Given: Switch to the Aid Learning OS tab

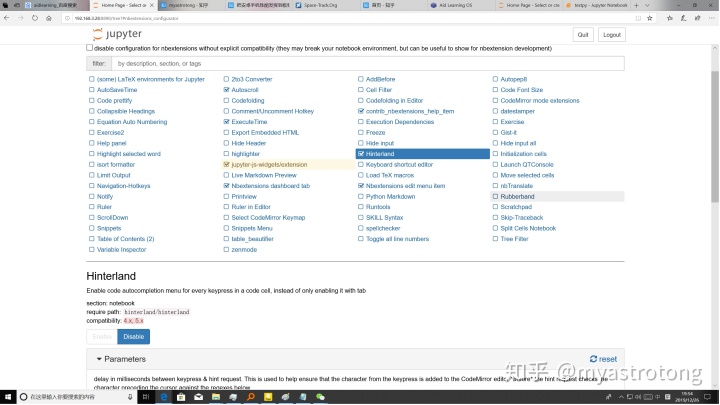Looking at the screenshot, I should (460, 5).
